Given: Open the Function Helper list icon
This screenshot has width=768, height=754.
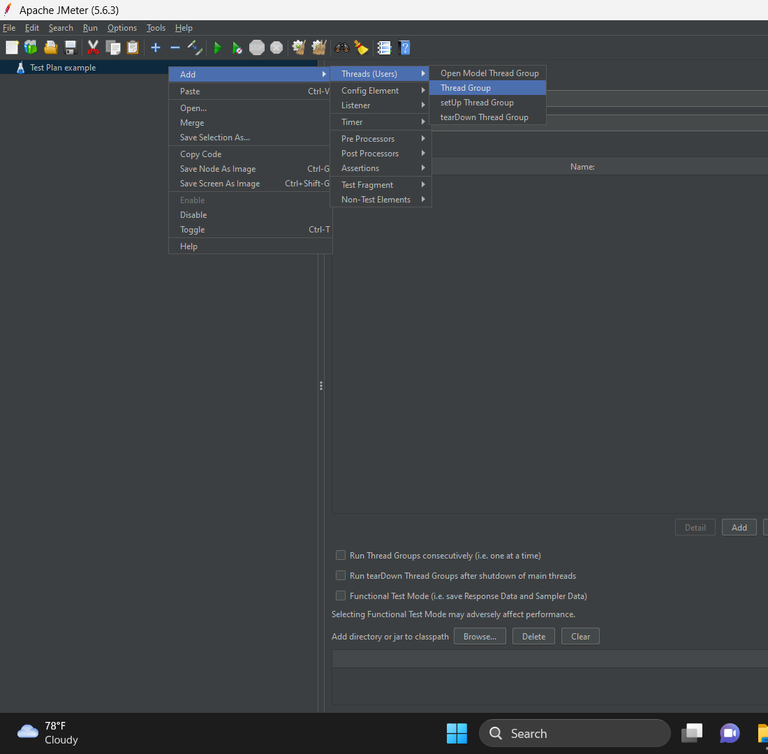Looking at the screenshot, I should [x=384, y=48].
